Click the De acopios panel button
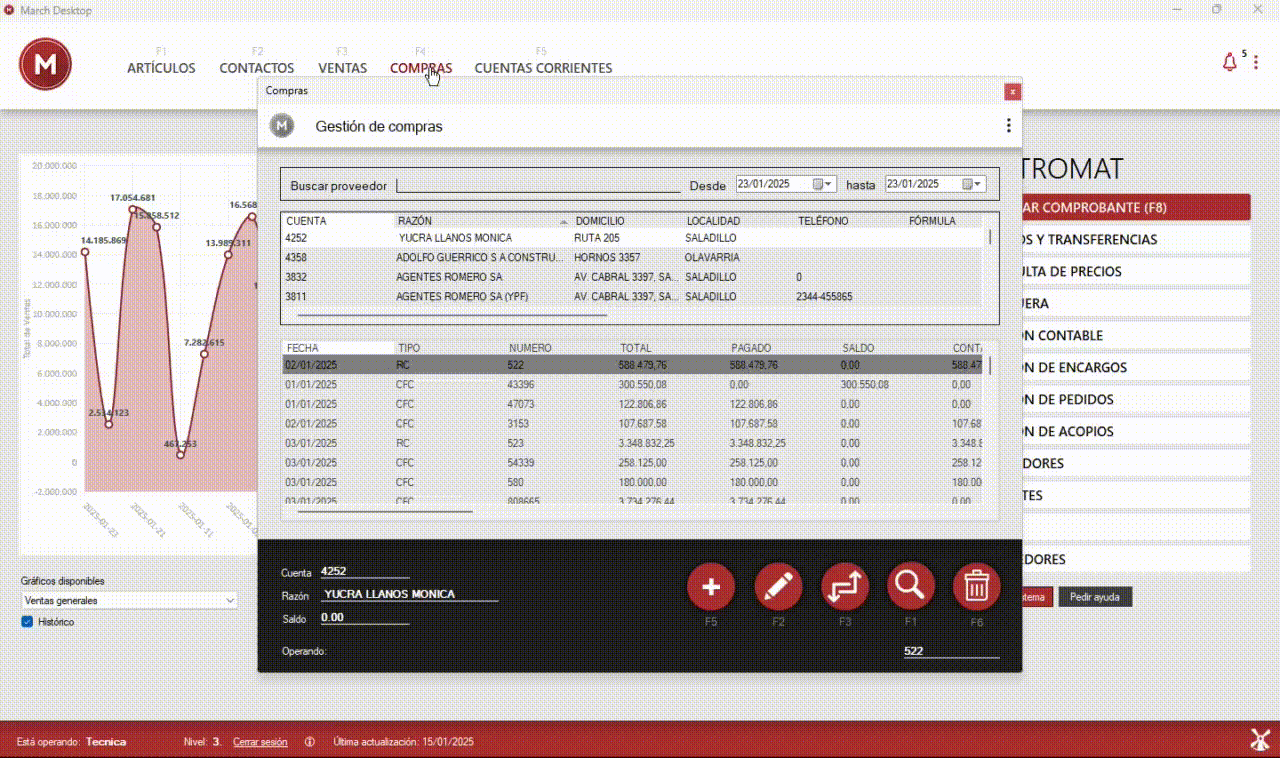1280x758 pixels. pyautogui.click(x=1136, y=431)
